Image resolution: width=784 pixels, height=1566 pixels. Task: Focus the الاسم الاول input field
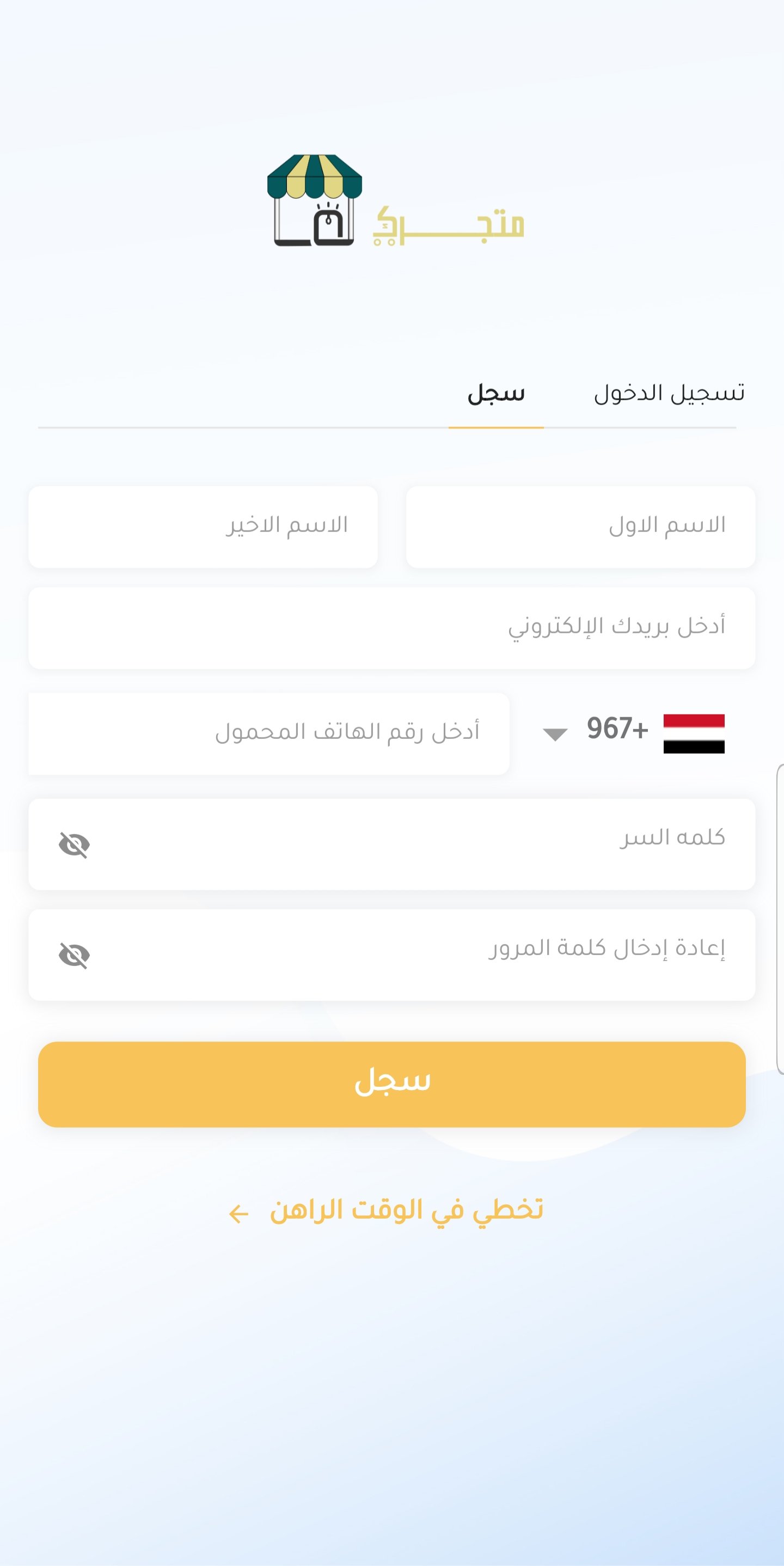[580, 527]
